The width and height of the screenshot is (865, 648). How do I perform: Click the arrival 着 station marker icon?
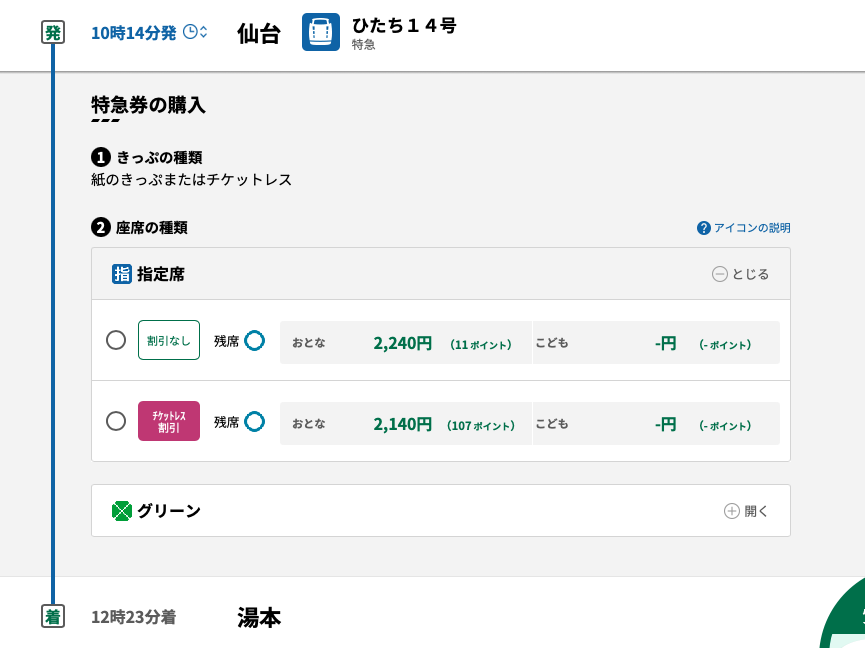click(53, 617)
